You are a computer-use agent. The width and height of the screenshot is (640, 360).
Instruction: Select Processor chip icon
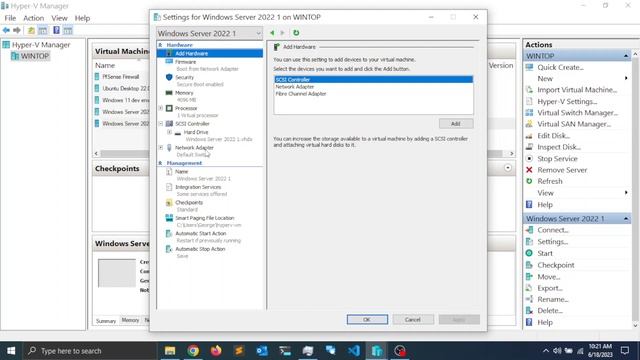169,108
